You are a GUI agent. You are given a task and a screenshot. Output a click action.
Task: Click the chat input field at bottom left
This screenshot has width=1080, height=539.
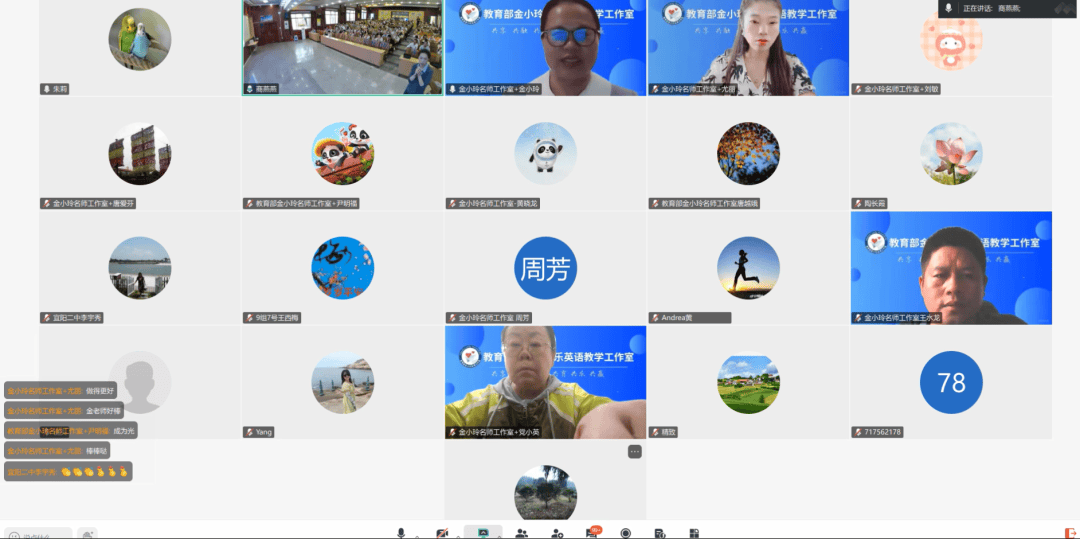click(39, 533)
